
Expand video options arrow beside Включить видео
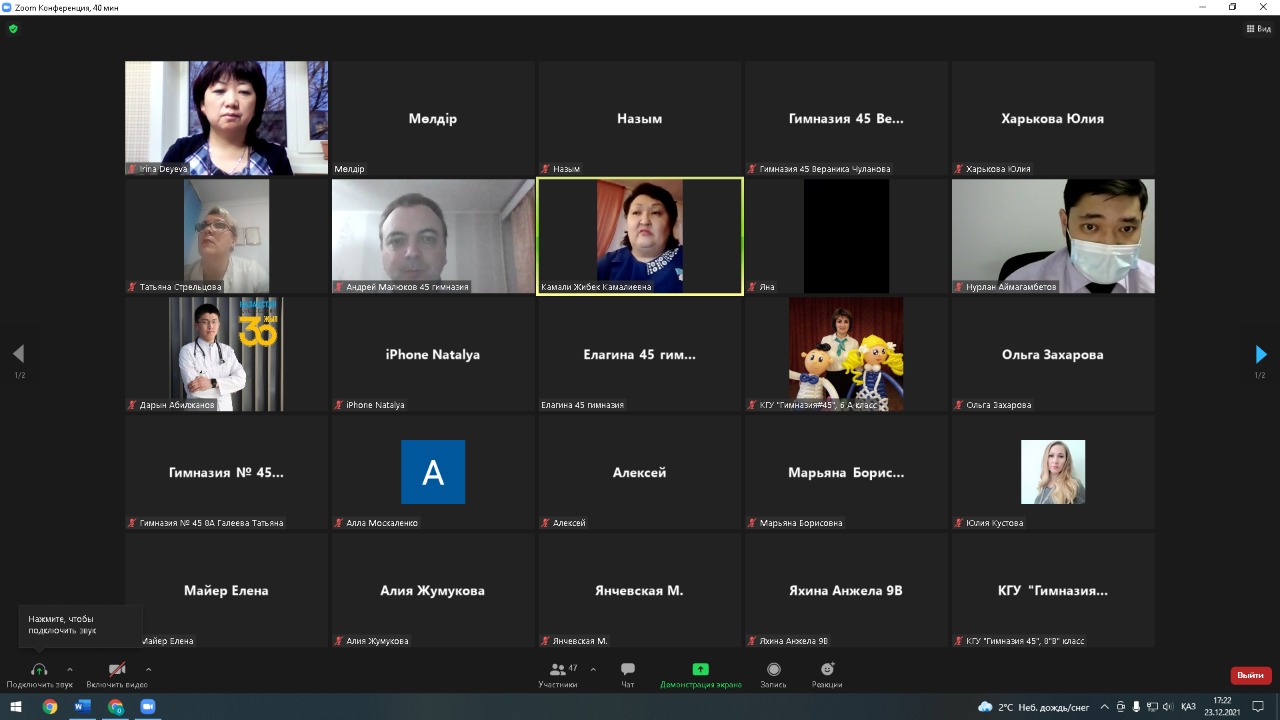(149, 669)
